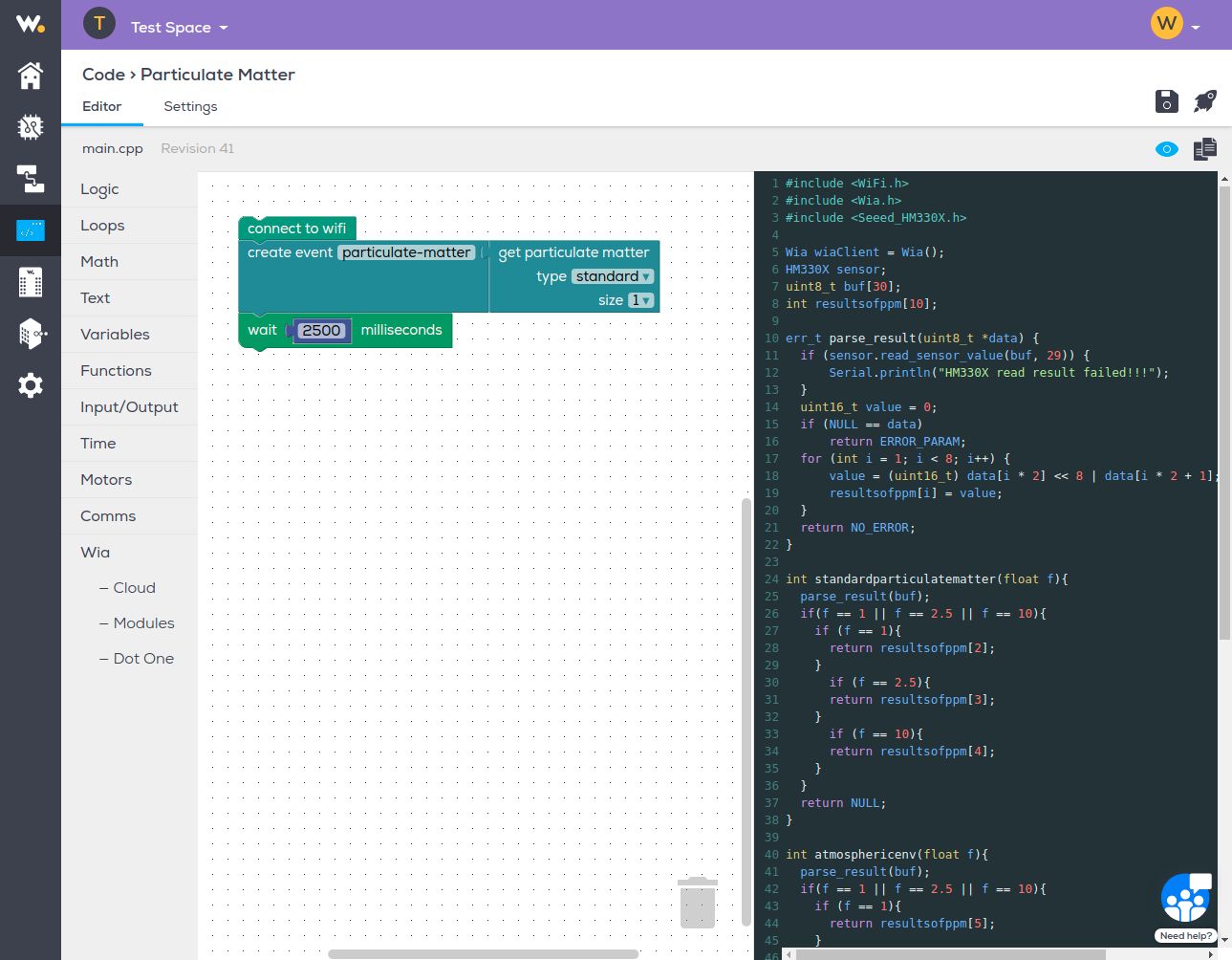
Task: Switch to the Editor tab
Action: coord(102,106)
